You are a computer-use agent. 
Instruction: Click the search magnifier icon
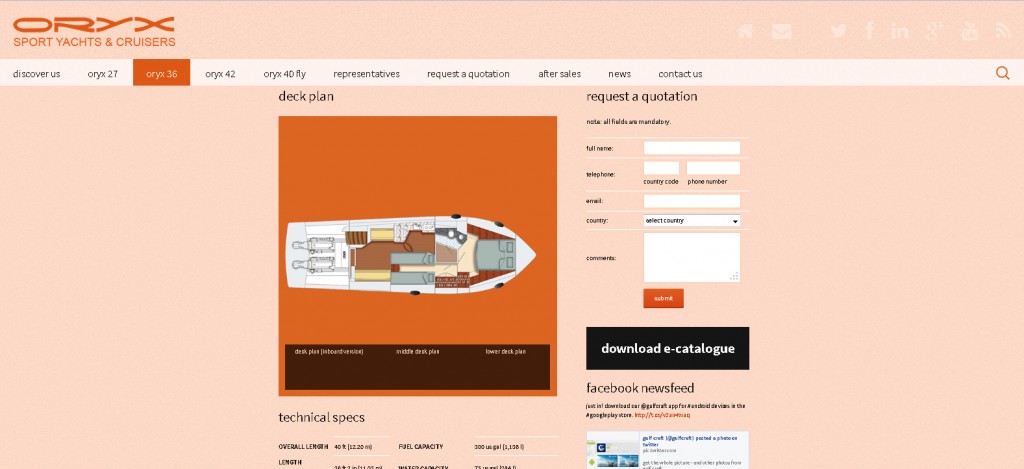pos(1002,73)
